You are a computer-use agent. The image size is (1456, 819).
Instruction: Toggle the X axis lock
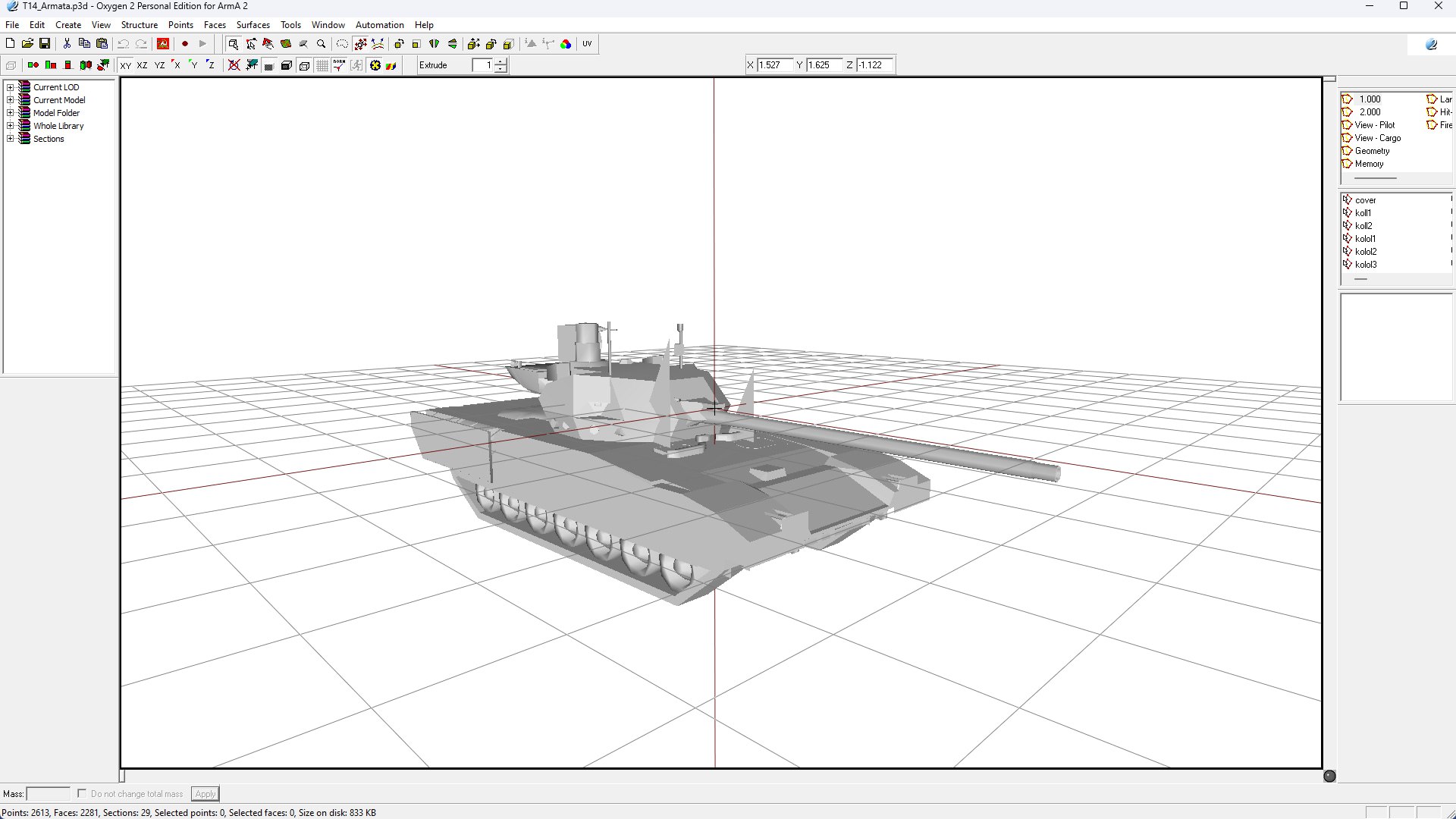pos(176,65)
